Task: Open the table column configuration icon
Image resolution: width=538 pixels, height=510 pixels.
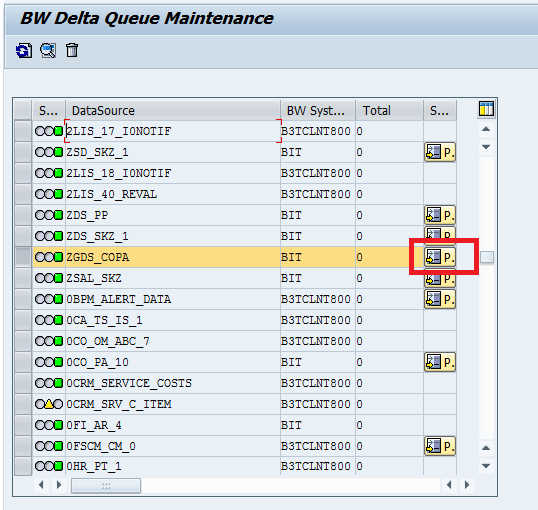Action: [x=486, y=109]
